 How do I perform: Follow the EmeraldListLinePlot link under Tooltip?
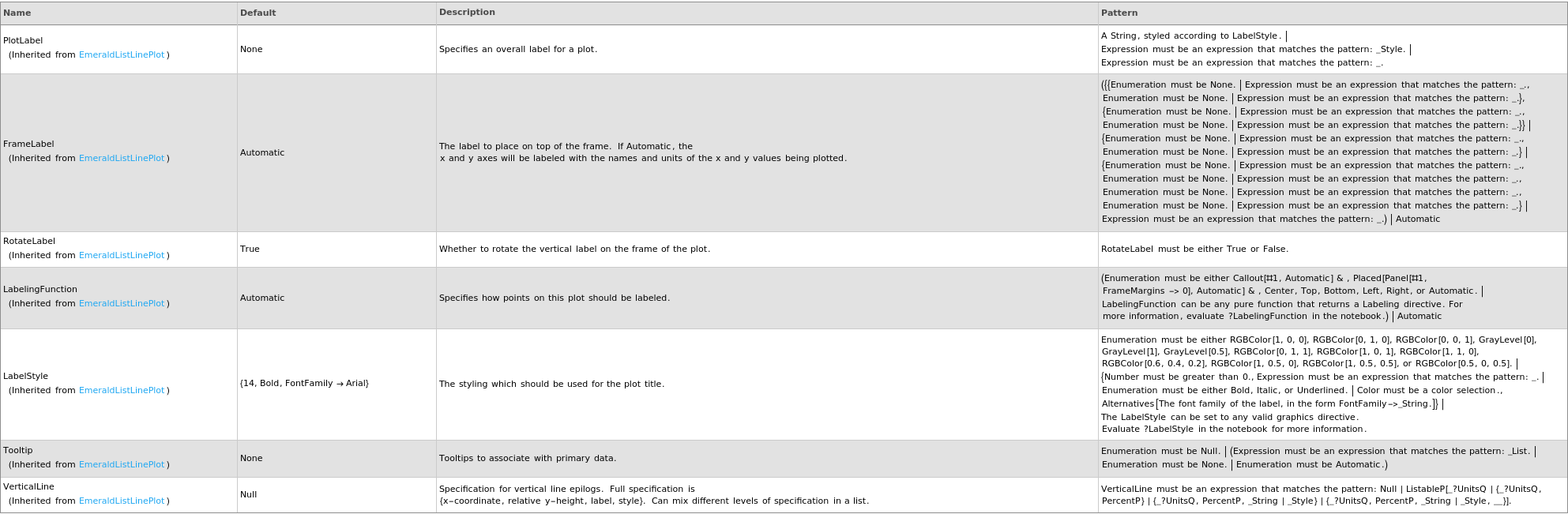coord(122,465)
